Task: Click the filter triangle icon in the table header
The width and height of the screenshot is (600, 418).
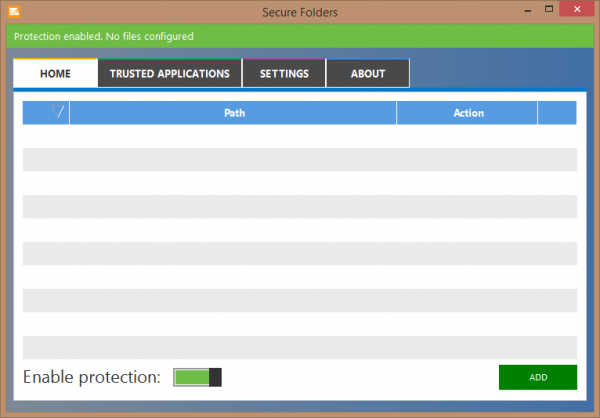Action: [x=58, y=112]
